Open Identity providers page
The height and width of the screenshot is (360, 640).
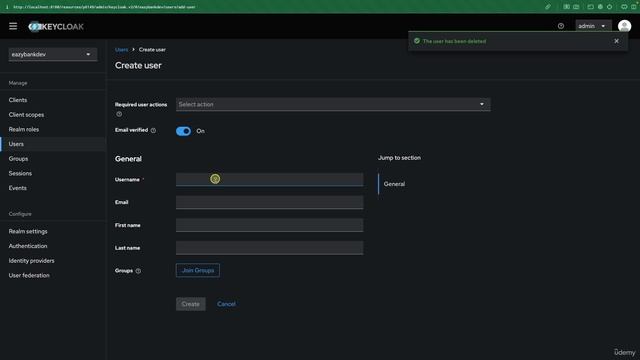pyautogui.click(x=31, y=261)
